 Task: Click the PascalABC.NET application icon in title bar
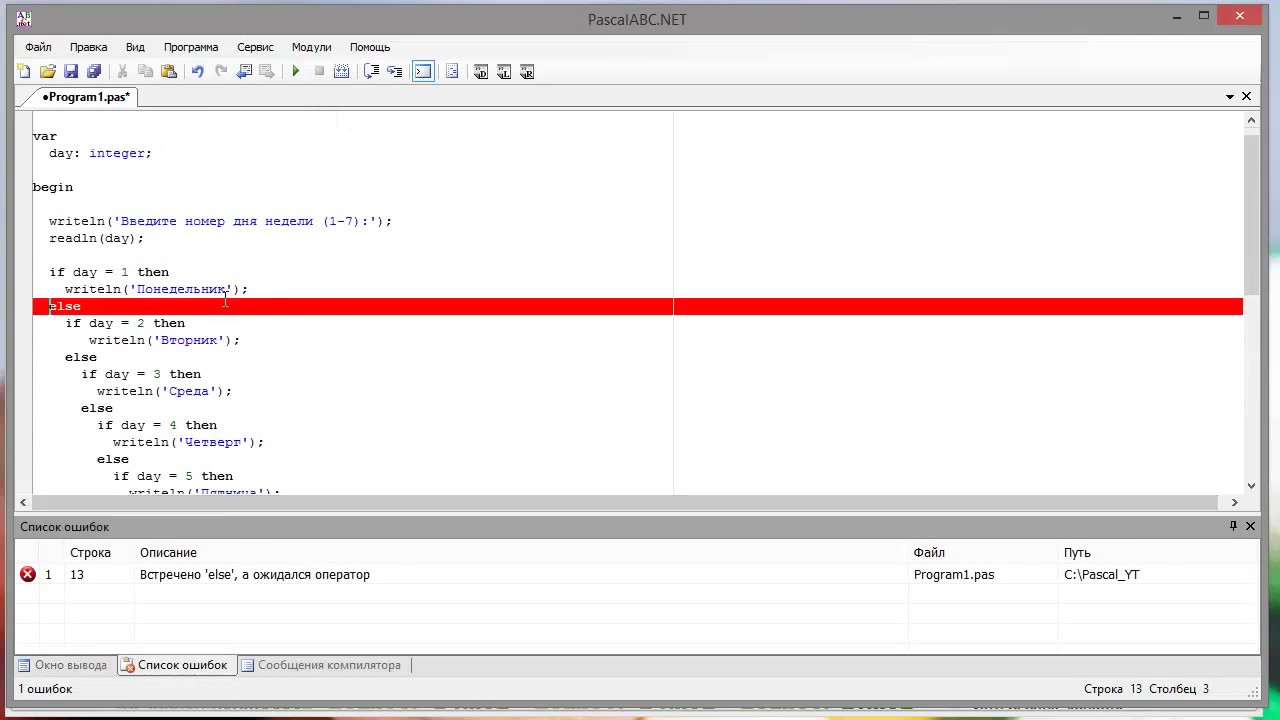coord(24,18)
